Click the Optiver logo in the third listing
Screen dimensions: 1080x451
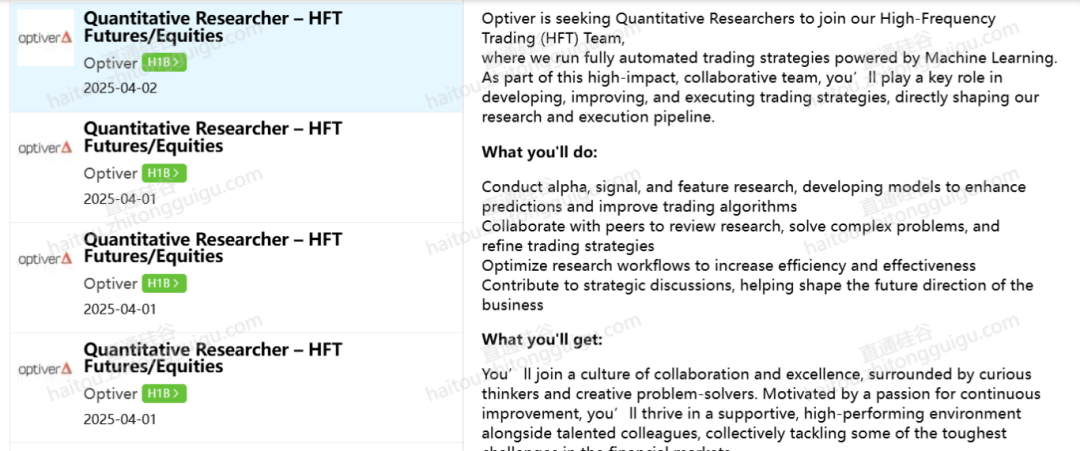pyautogui.click(x=45, y=258)
